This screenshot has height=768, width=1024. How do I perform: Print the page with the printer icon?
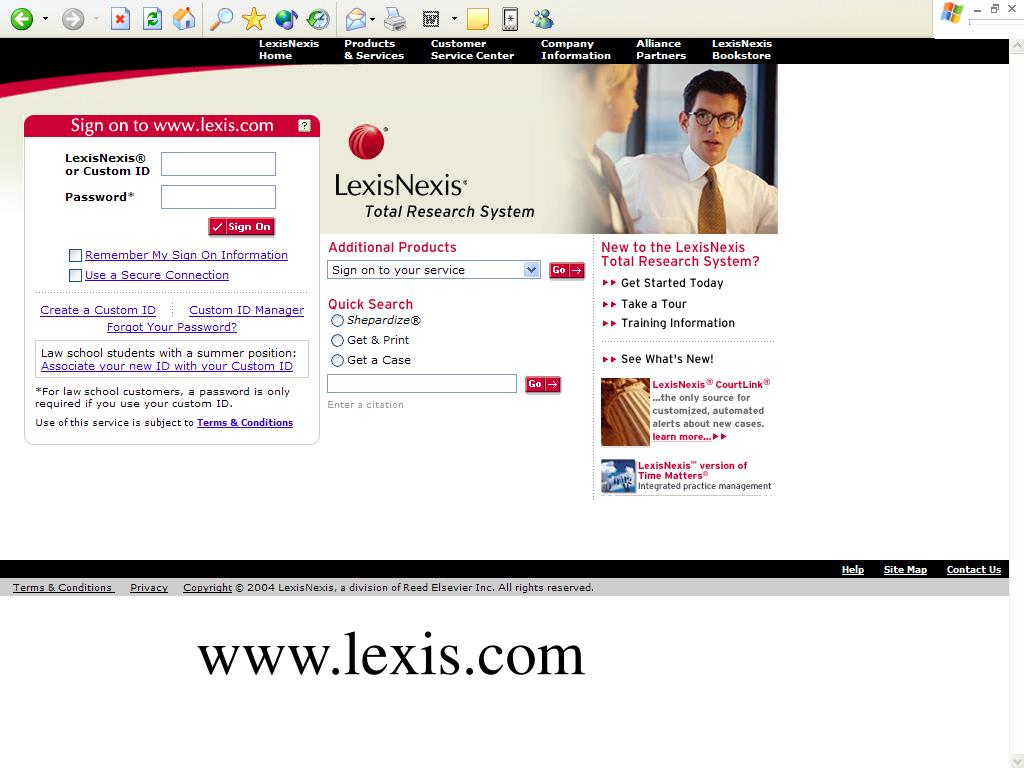pos(395,19)
